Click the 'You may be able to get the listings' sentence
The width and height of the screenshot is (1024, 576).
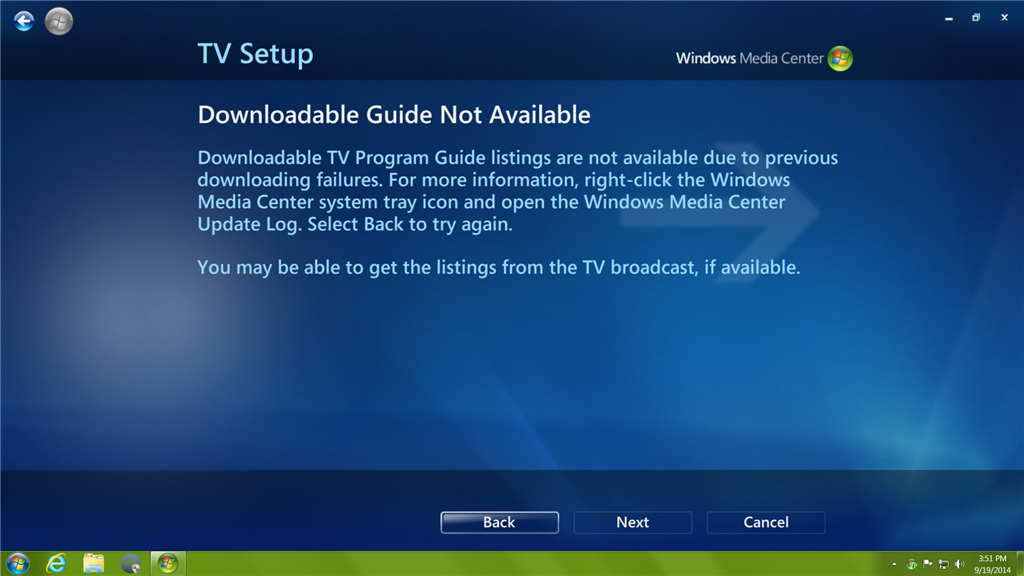click(x=499, y=268)
